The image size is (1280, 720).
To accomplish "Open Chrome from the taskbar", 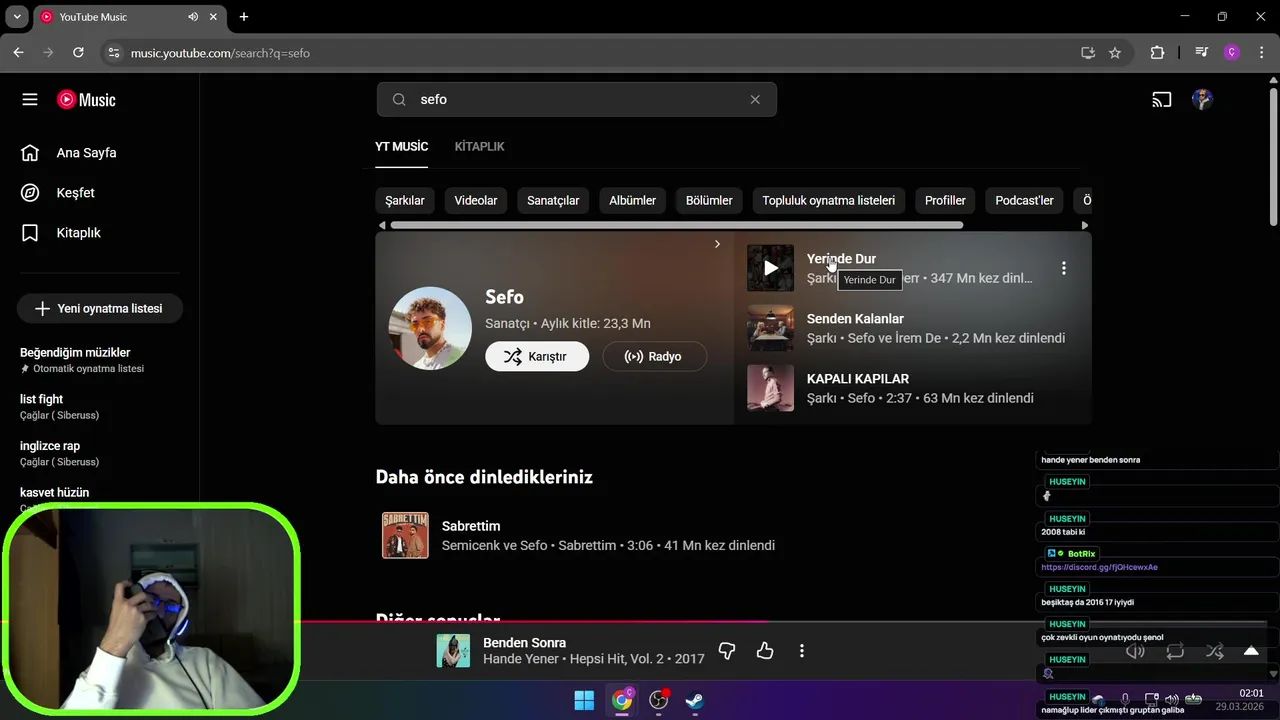I will pos(622,701).
